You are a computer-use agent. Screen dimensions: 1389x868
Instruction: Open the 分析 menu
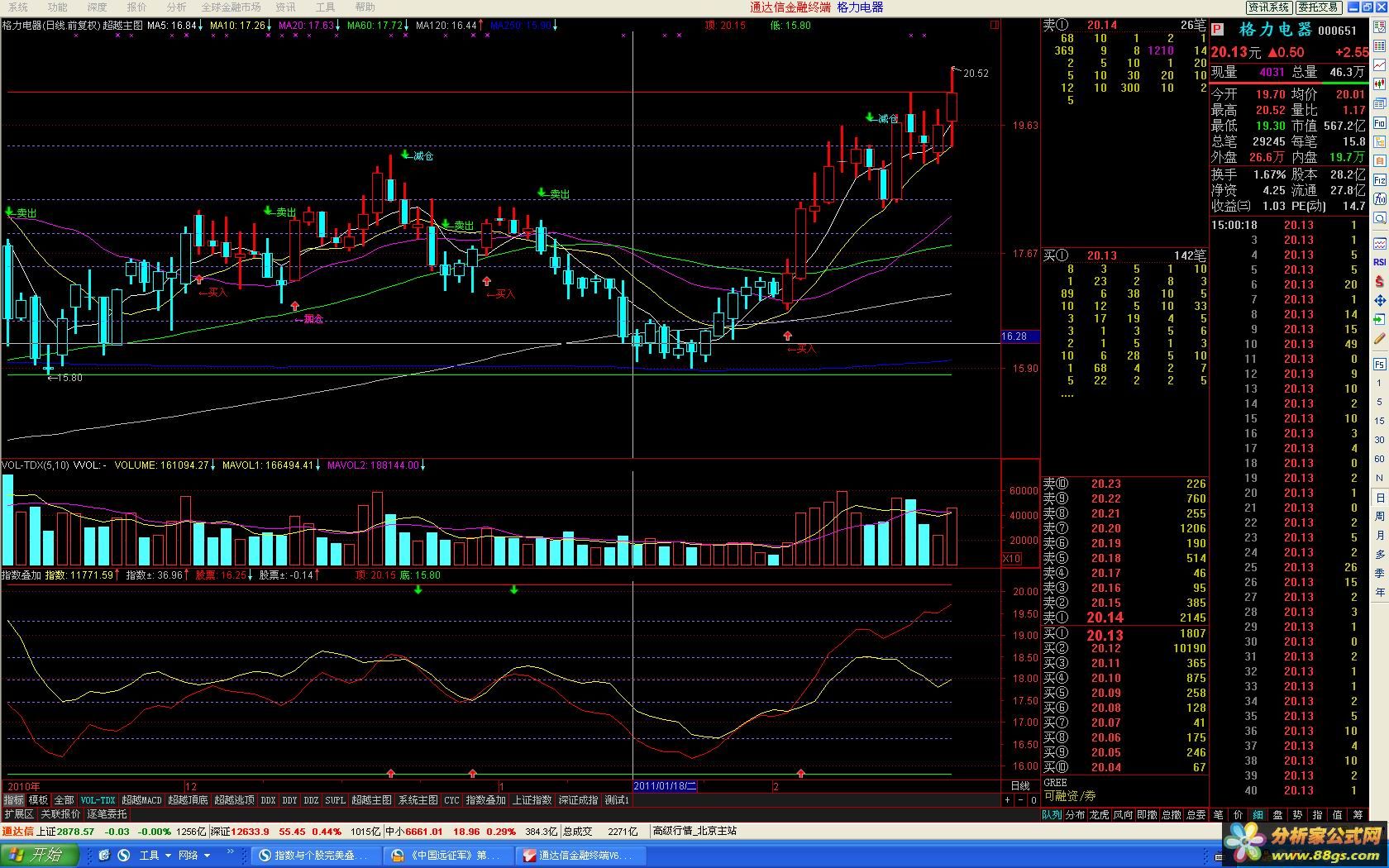(x=176, y=7)
